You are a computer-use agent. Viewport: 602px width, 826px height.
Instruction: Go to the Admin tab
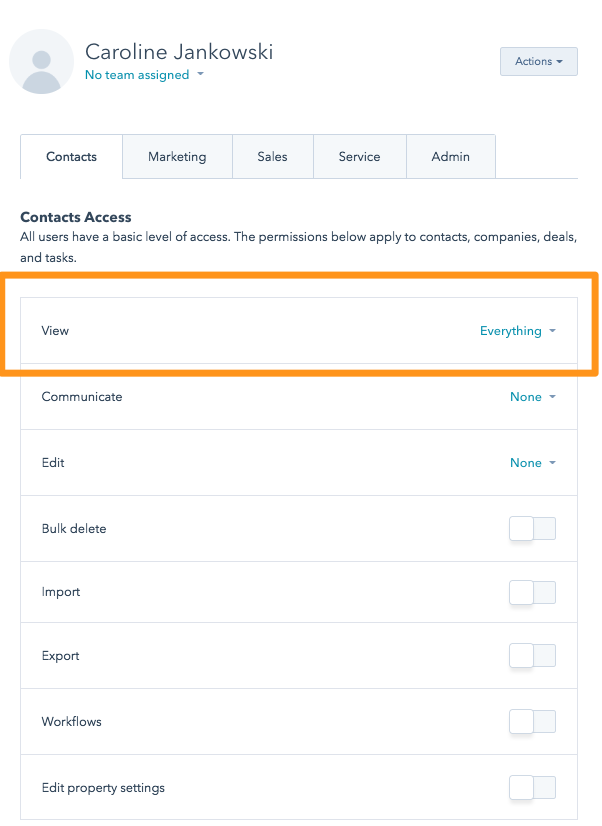[x=450, y=157]
